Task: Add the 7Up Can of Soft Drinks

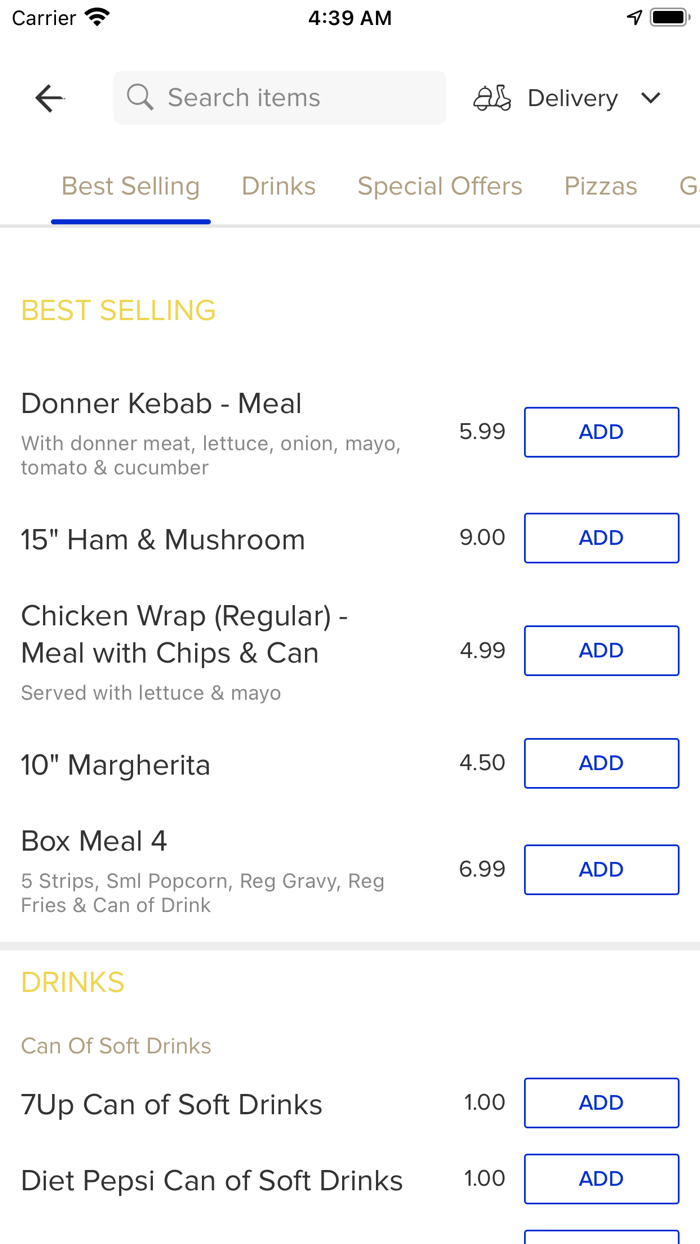Action: click(x=601, y=1102)
